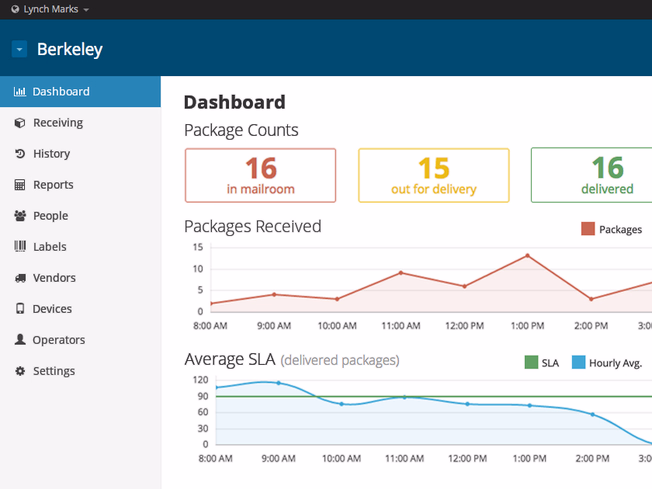This screenshot has height=489, width=652.
Task: Click the Operators user icon
Action: click(20, 340)
